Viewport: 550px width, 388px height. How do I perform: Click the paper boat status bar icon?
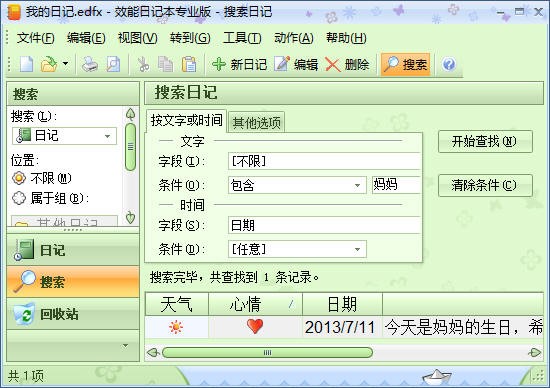coord(436,377)
